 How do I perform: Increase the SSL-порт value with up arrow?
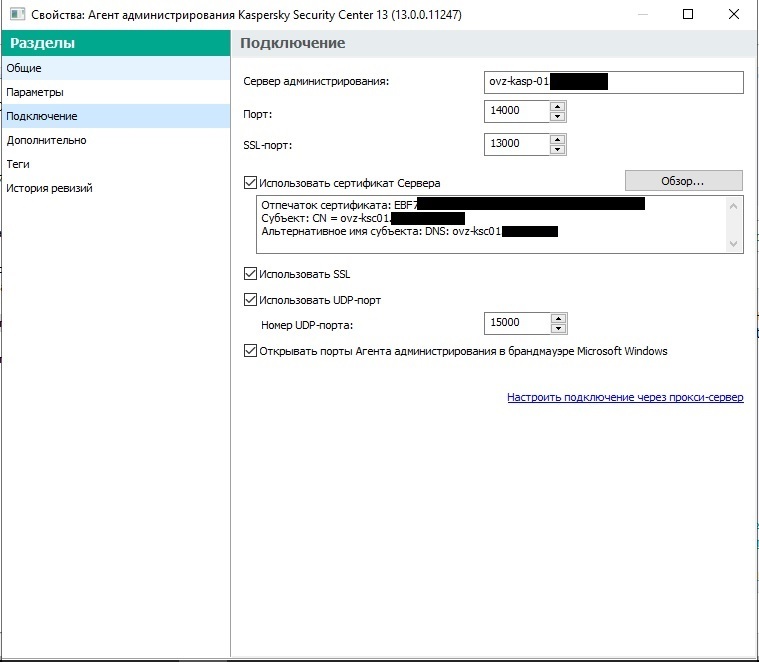coord(558,139)
